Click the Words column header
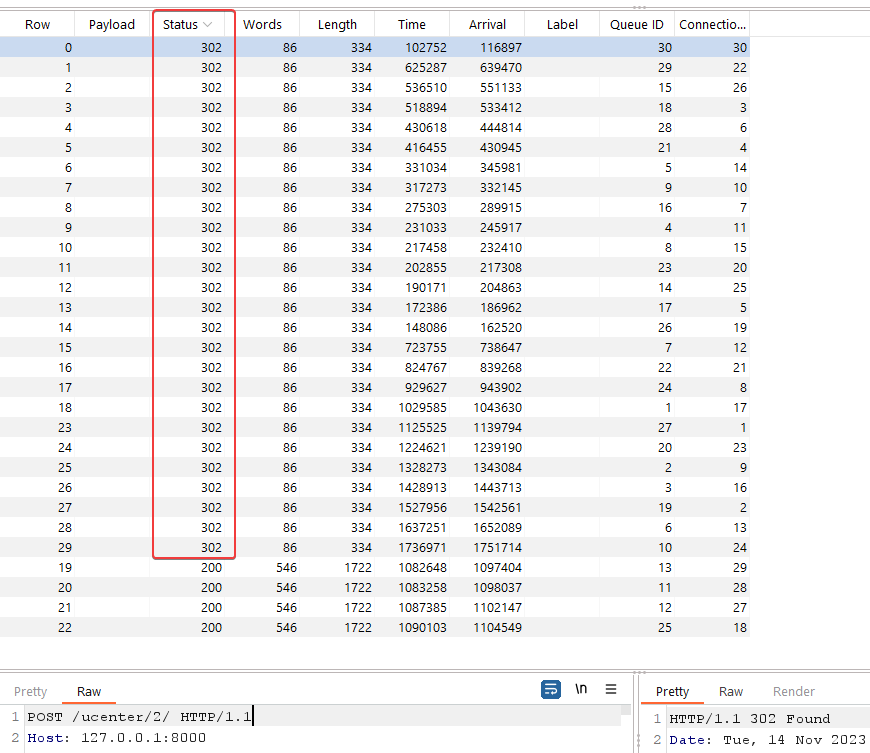 (262, 24)
